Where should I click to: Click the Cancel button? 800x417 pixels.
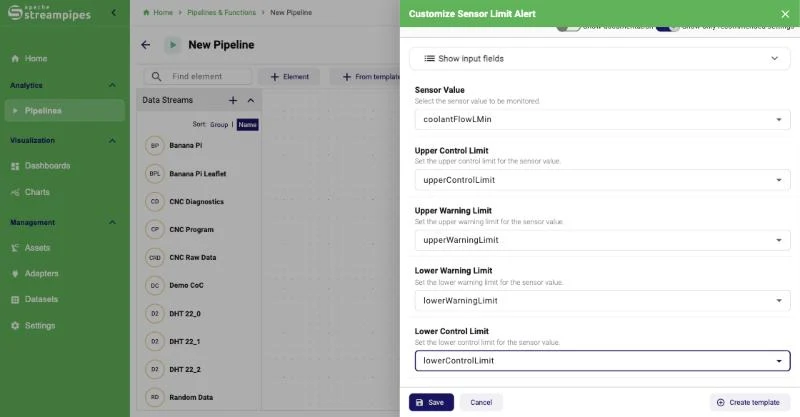[x=481, y=402]
